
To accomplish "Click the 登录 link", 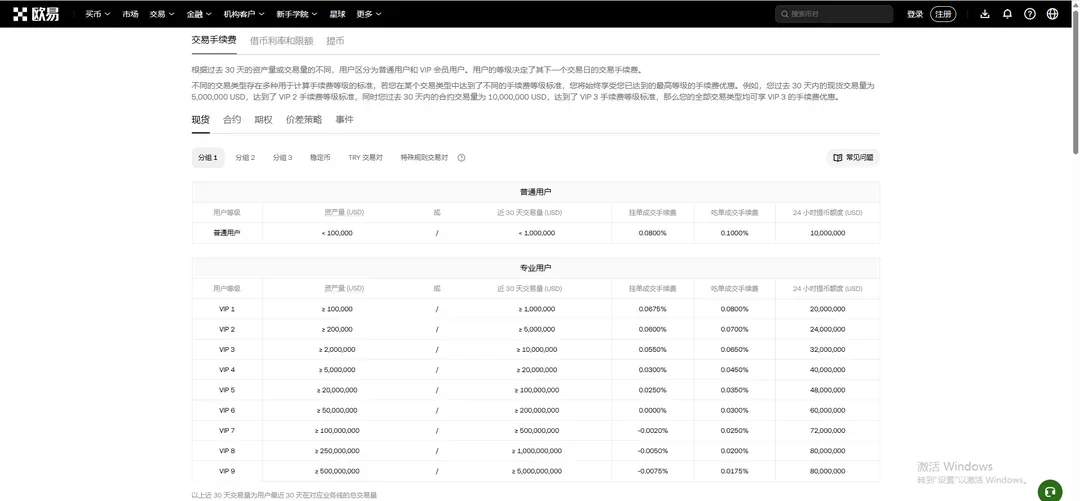I will tap(915, 14).
